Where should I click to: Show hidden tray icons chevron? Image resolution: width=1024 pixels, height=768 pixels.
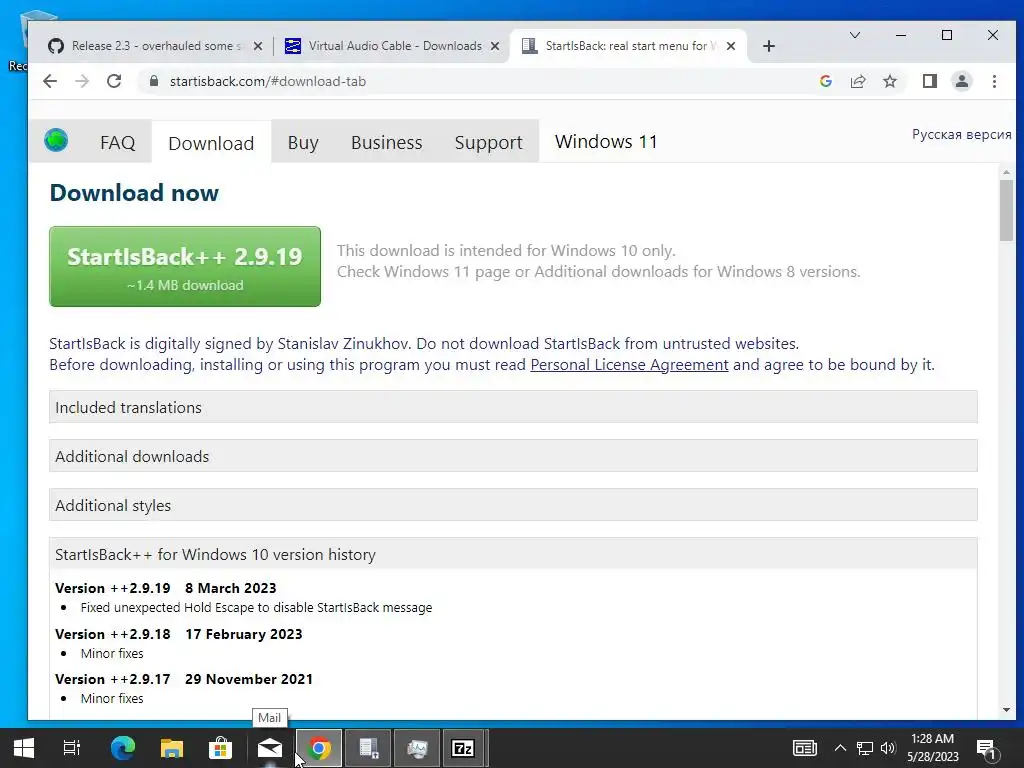(x=840, y=748)
